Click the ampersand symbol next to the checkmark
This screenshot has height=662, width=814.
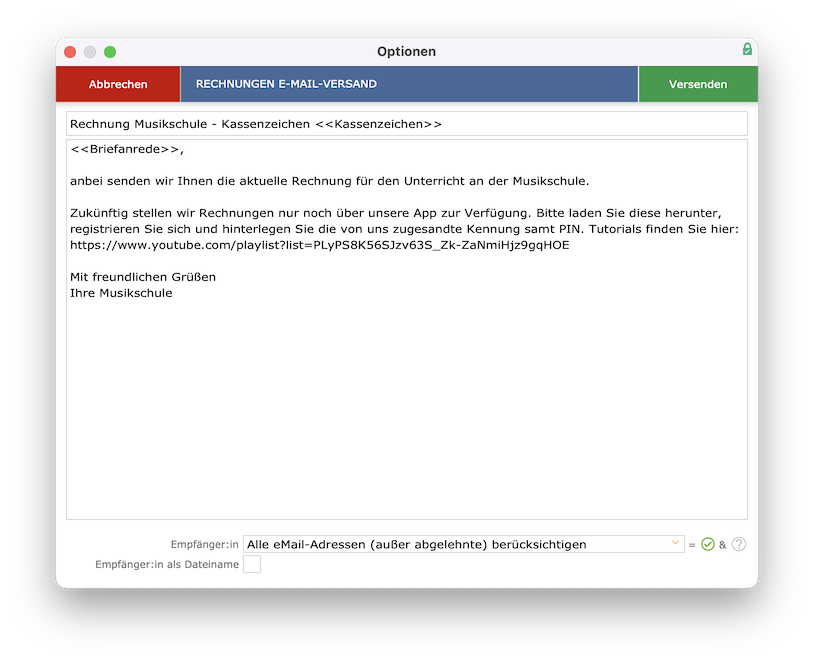pyautogui.click(x=723, y=545)
